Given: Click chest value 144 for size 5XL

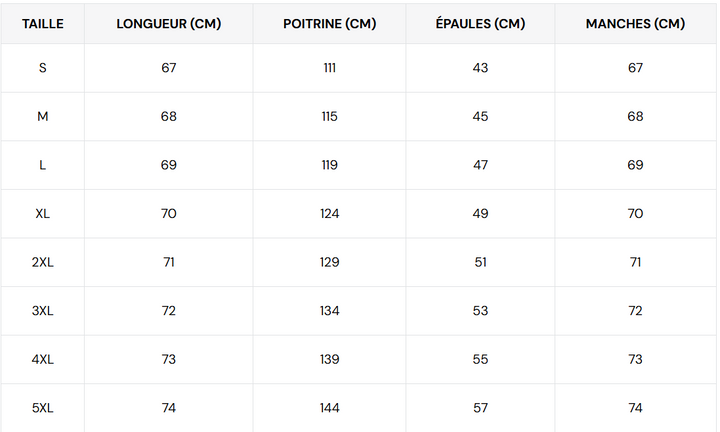Looking at the screenshot, I should click(329, 407).
